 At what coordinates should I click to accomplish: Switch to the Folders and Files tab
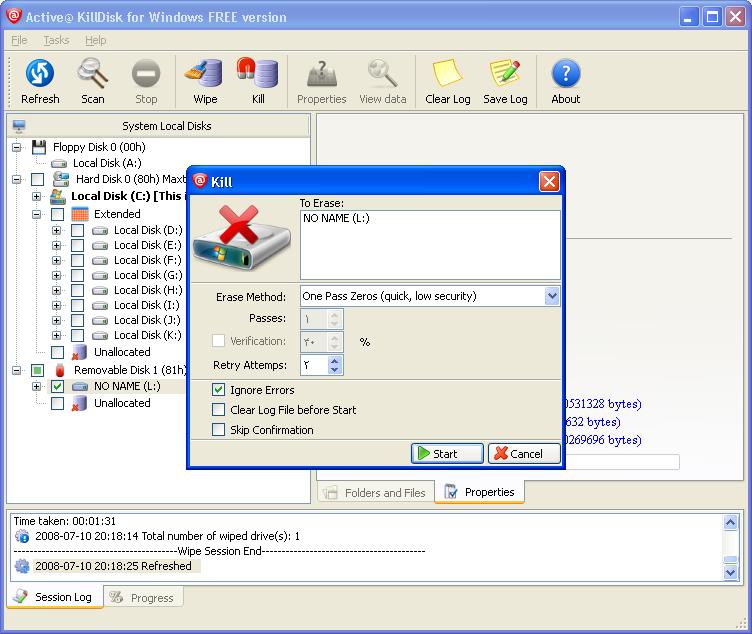(x=376, y=493)
